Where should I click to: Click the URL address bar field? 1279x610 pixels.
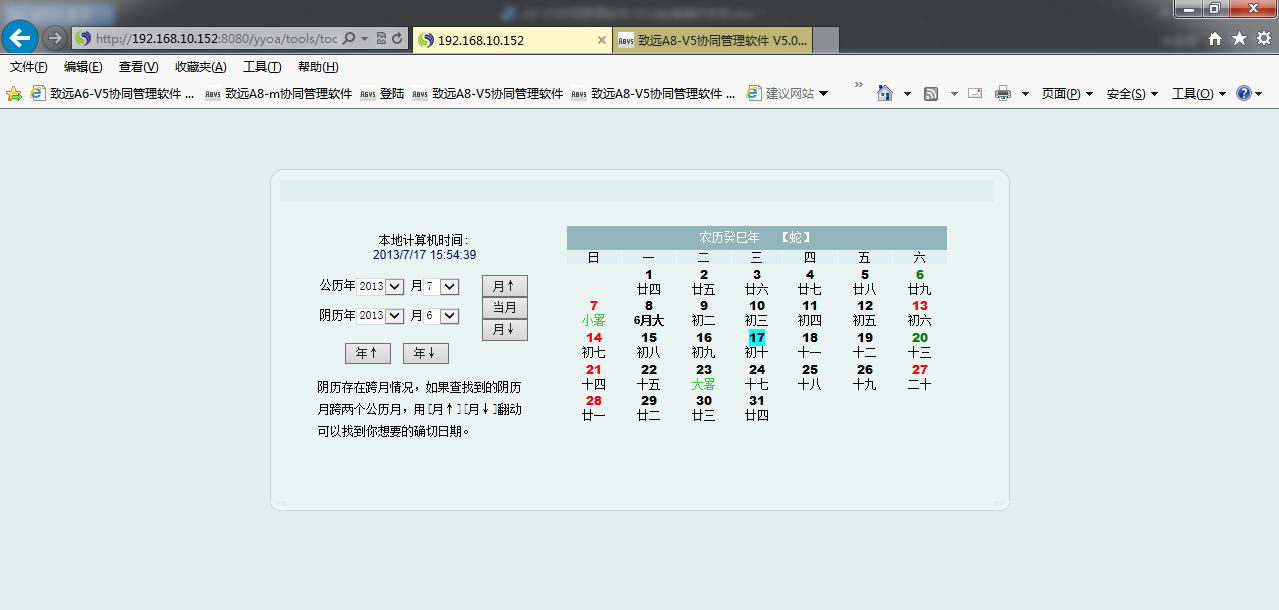216,39
